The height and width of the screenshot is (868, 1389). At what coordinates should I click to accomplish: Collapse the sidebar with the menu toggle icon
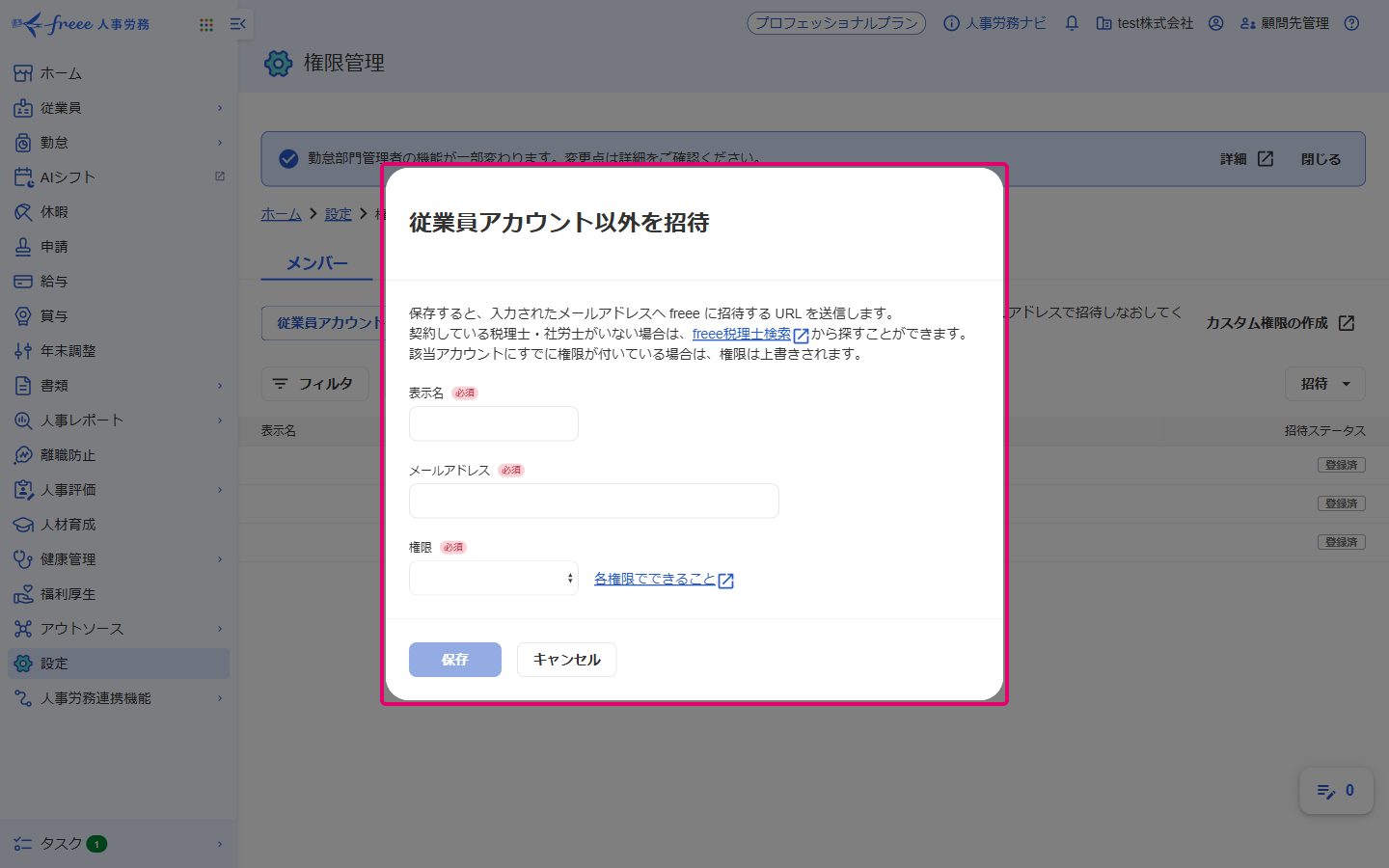click(x=238, y=24)
